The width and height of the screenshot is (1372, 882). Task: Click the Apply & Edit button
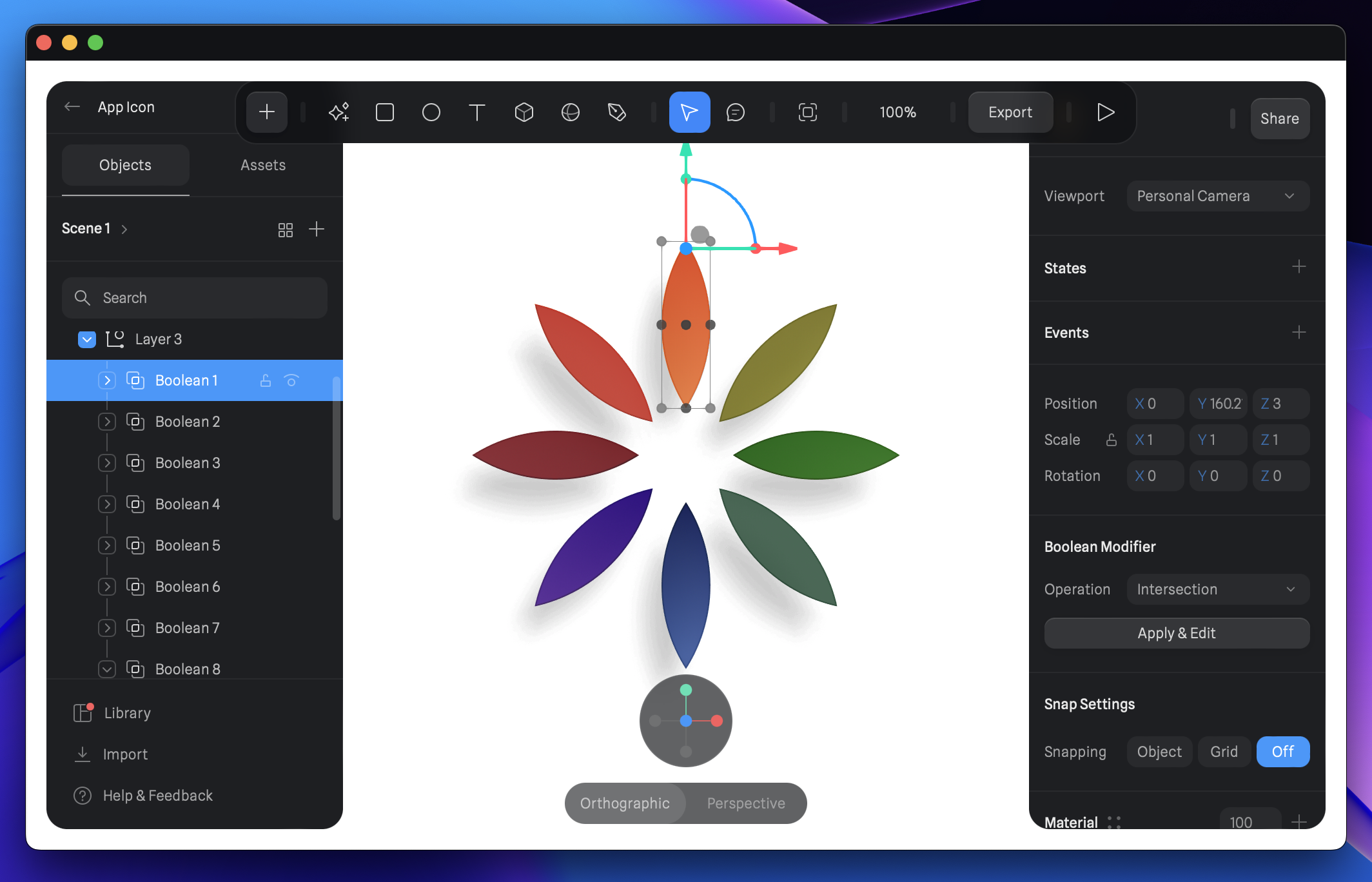click(x=1177, y=633)
